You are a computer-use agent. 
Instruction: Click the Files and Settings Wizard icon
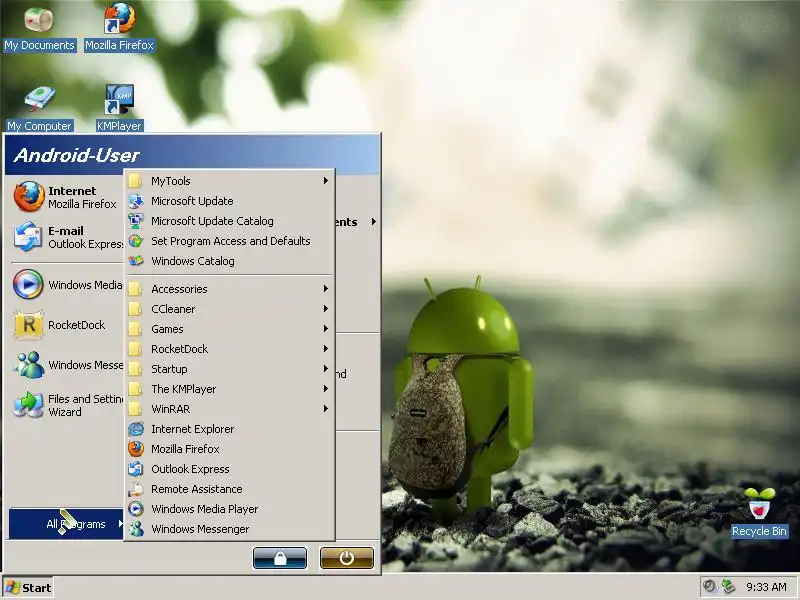point(29,405)
